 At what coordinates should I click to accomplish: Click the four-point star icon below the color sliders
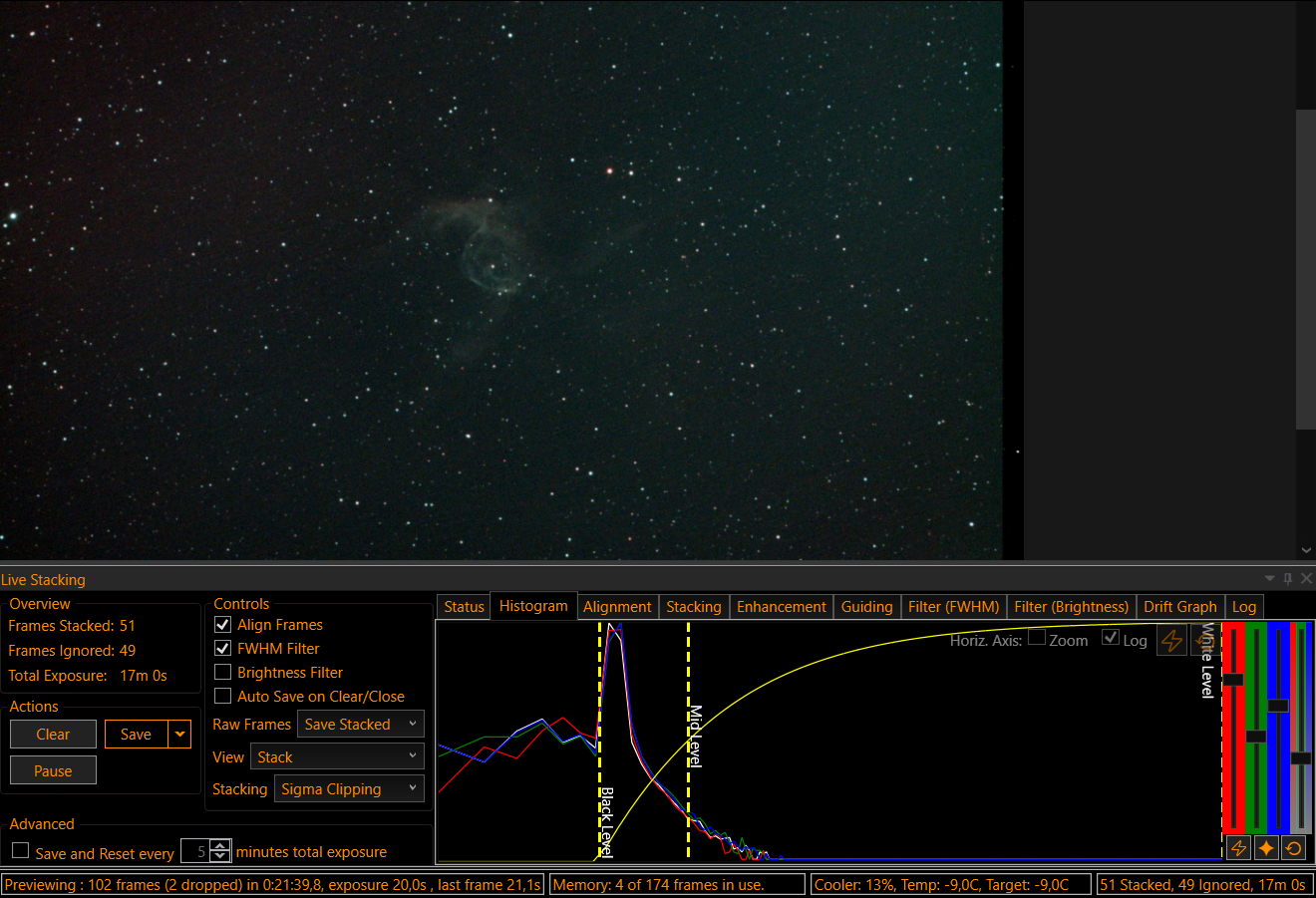(x=1266, y=848)
